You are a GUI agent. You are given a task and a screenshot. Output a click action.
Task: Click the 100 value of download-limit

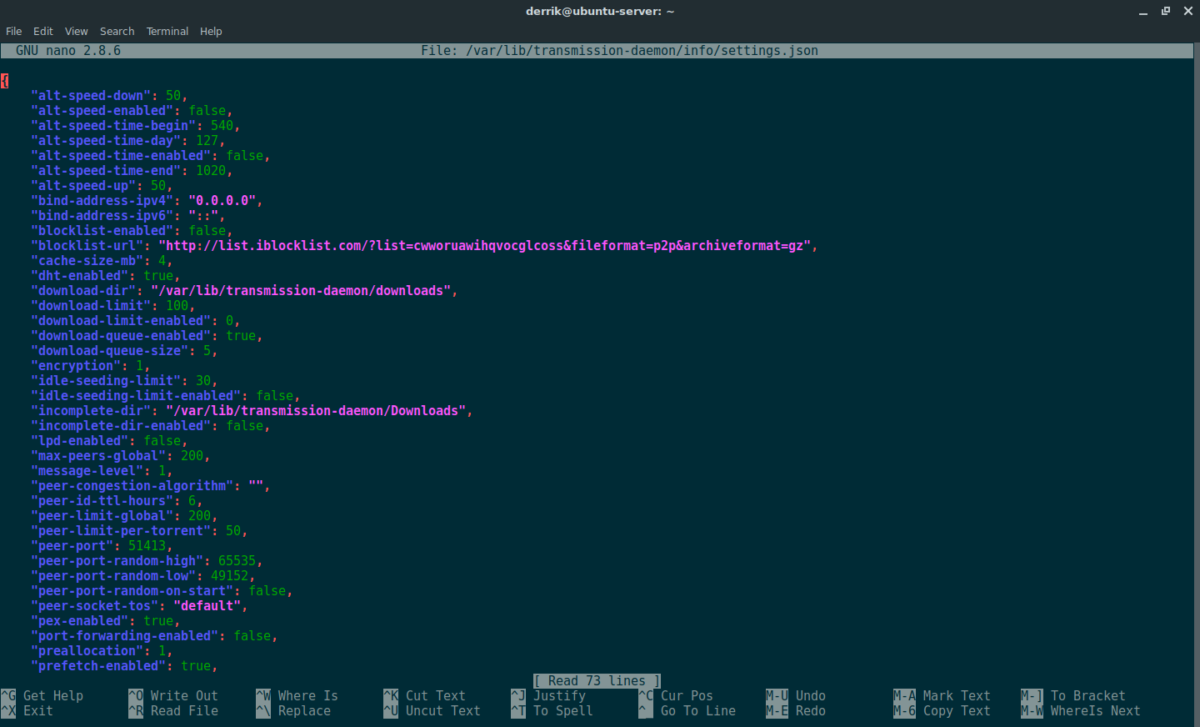tap(177, 306)
